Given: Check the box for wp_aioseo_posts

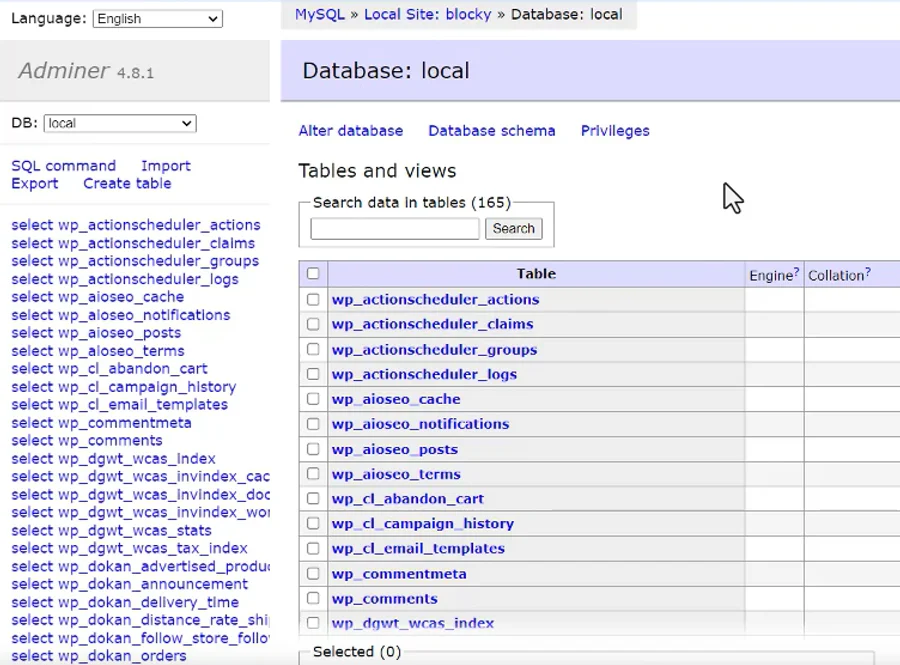Looking at the screenshot, I should click(313, 449).
